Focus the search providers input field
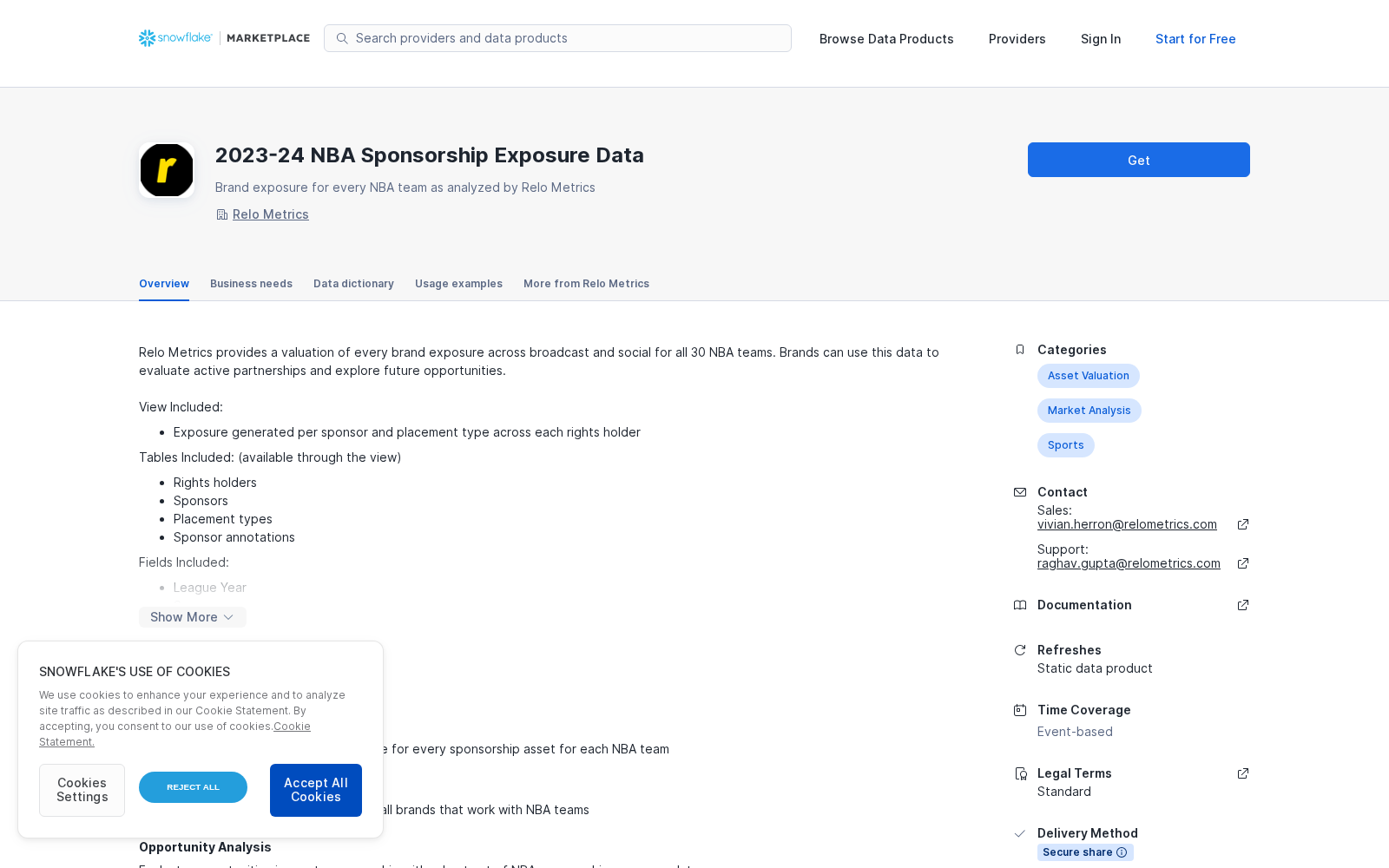1389x868 pixels. coord(557,38)
